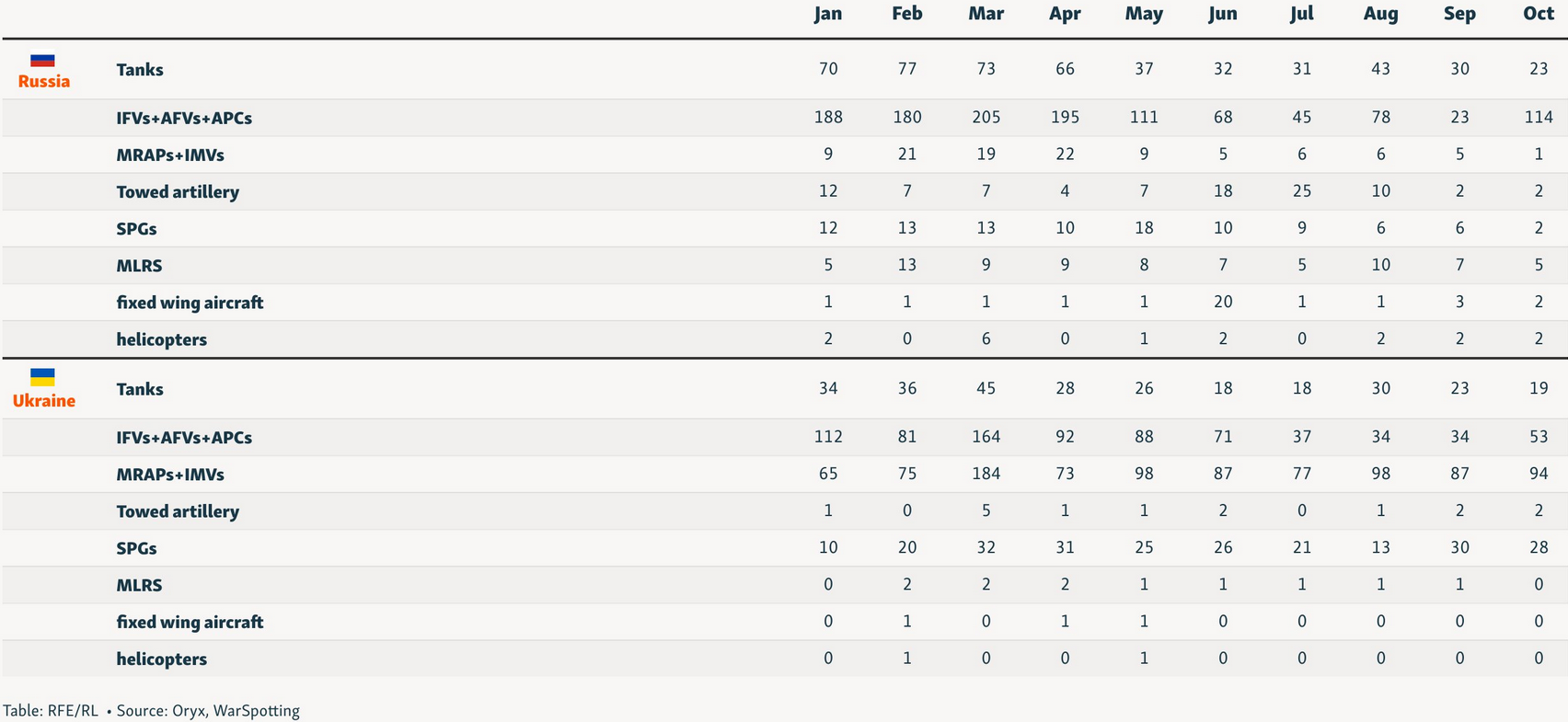The height and width of the screenshot is (722, 1568).
Task: Select the orange Ukraine label
Action: 44,401
